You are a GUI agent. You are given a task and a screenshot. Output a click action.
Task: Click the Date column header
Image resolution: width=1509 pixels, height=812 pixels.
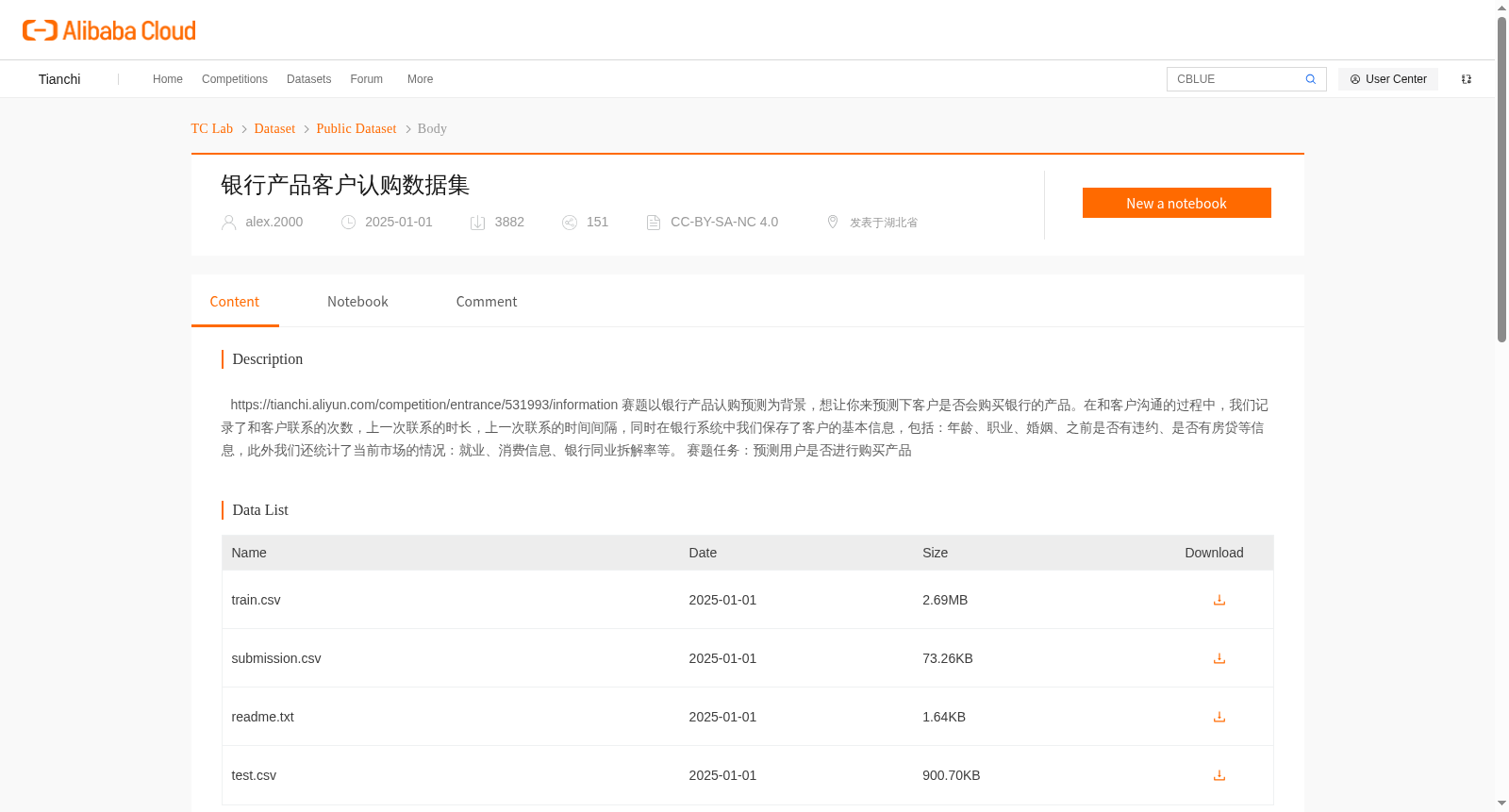click(x=703, y=553)
